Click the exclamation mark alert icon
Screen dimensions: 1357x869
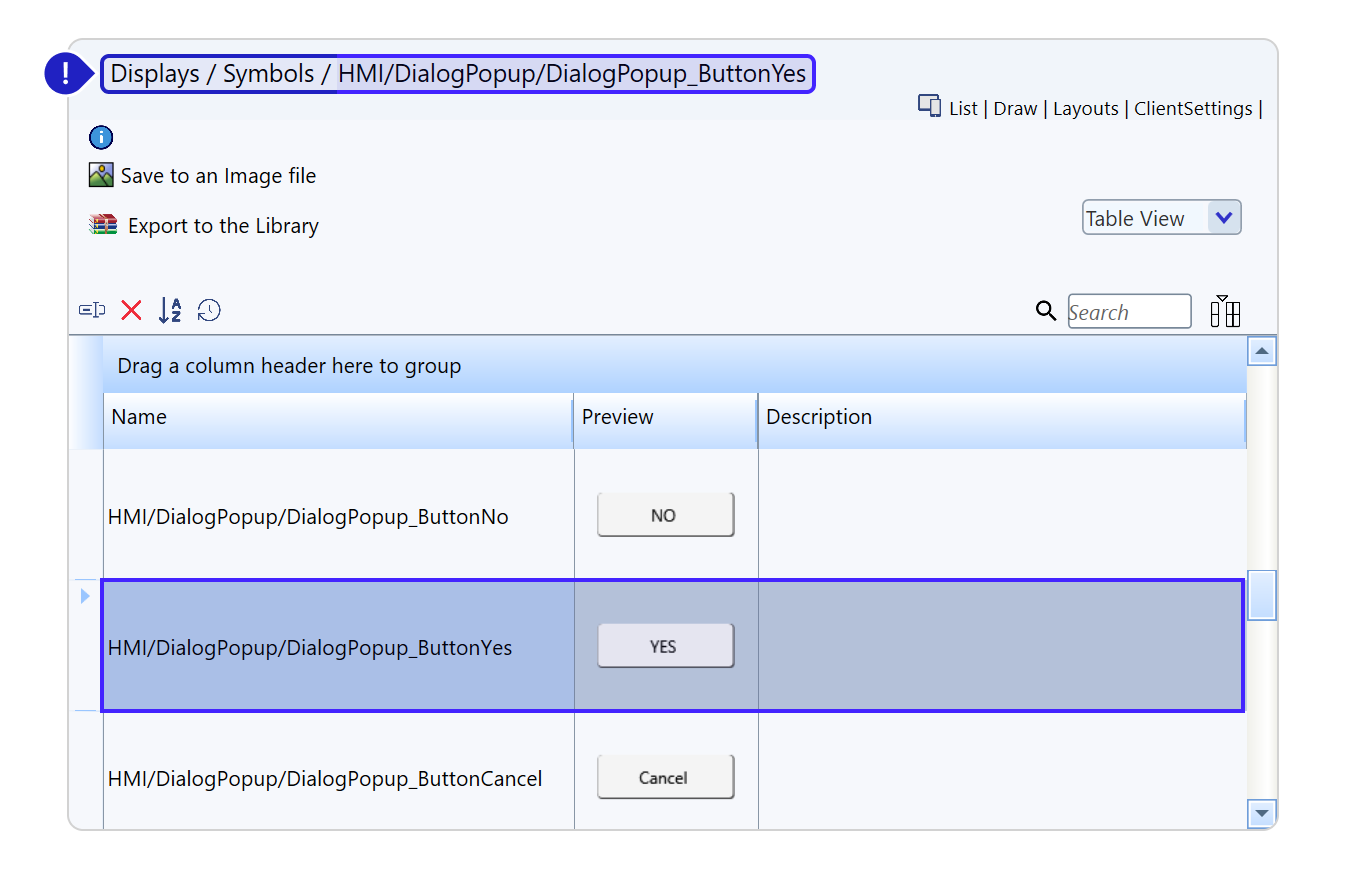point(66,73)
